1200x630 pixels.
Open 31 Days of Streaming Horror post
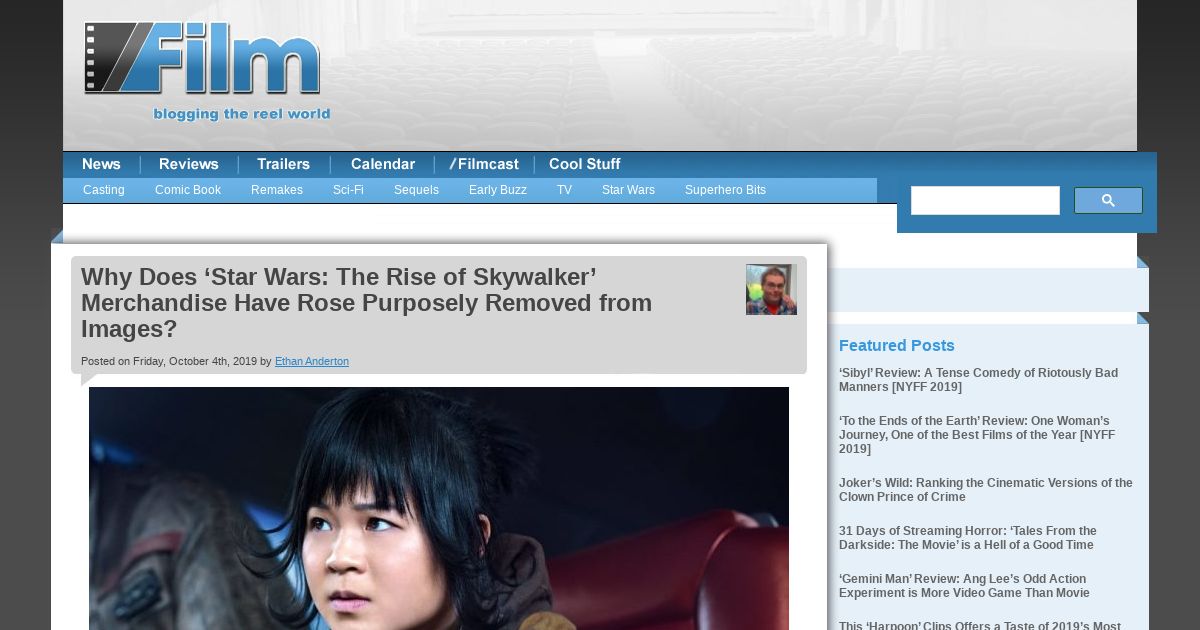click(x=968, y=538)
